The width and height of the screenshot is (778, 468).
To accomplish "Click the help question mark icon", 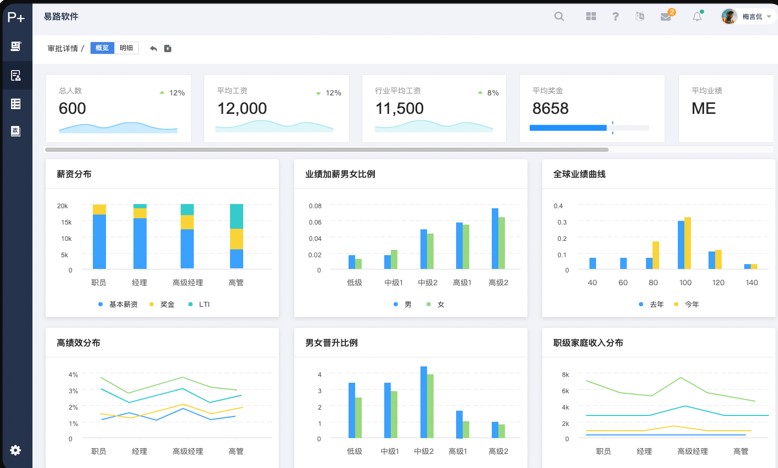I will (x=615, y=16).
